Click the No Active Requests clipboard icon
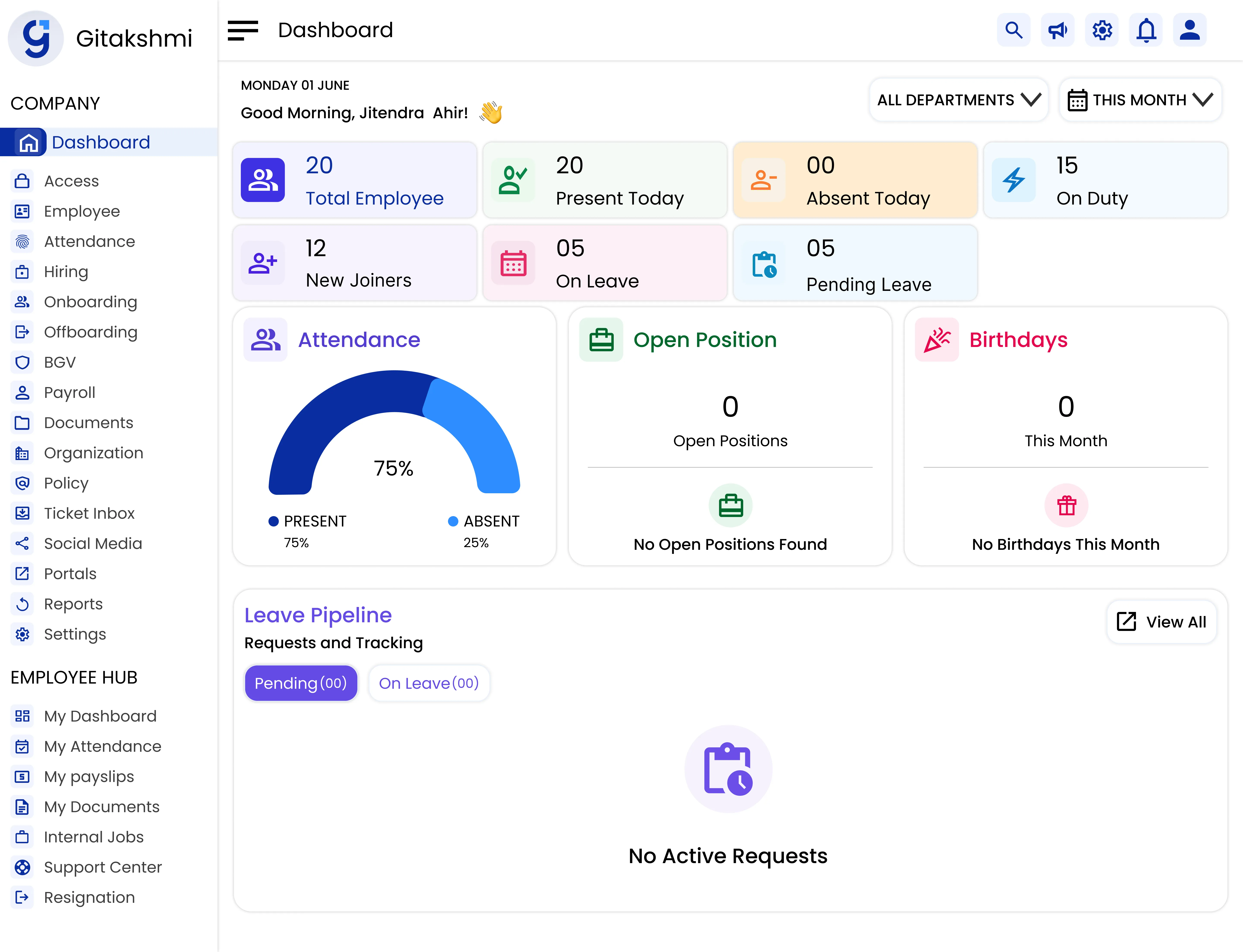Viewport: 1243px width, 952px height. [728, 769]
